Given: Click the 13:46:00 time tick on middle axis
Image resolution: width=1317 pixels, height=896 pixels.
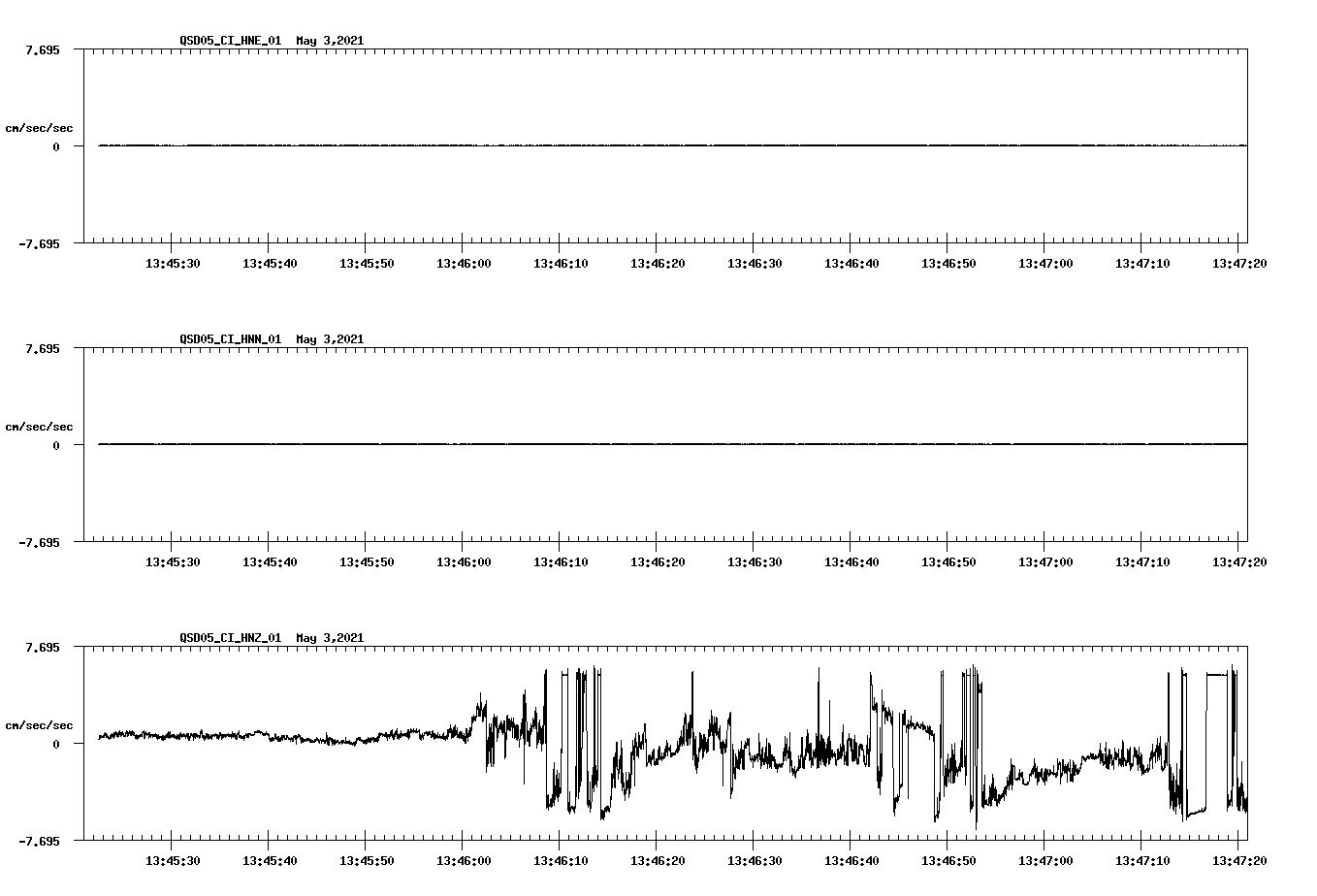Looking at the screenshot, I should tap(465, 560).
